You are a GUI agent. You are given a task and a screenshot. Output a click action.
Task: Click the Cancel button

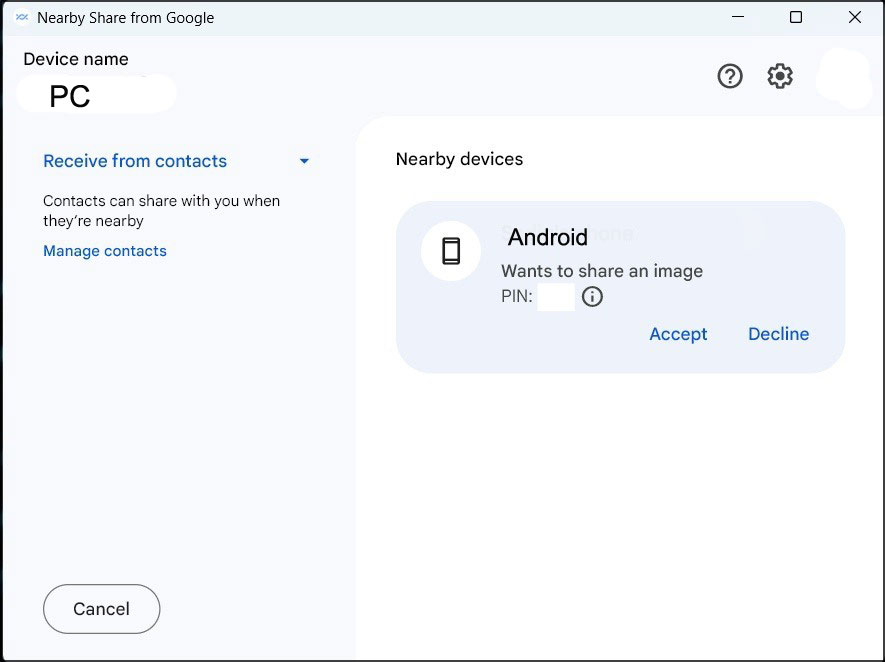(x=102, y=609)
